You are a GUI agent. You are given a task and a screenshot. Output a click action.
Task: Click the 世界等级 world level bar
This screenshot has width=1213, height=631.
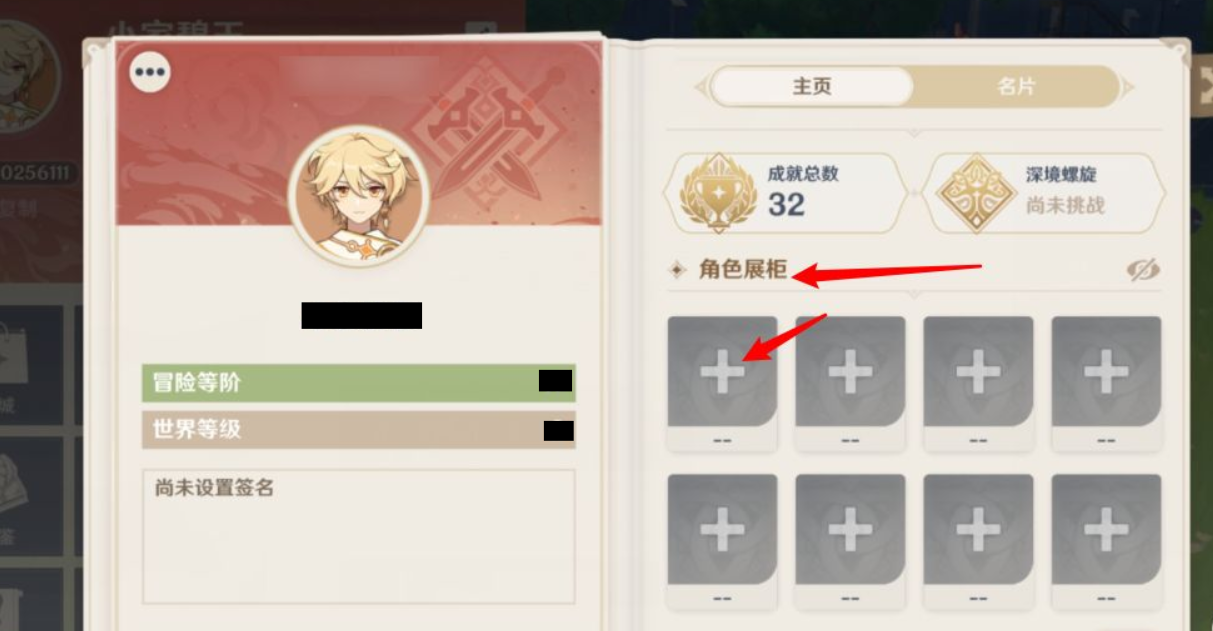coord(359,430)
